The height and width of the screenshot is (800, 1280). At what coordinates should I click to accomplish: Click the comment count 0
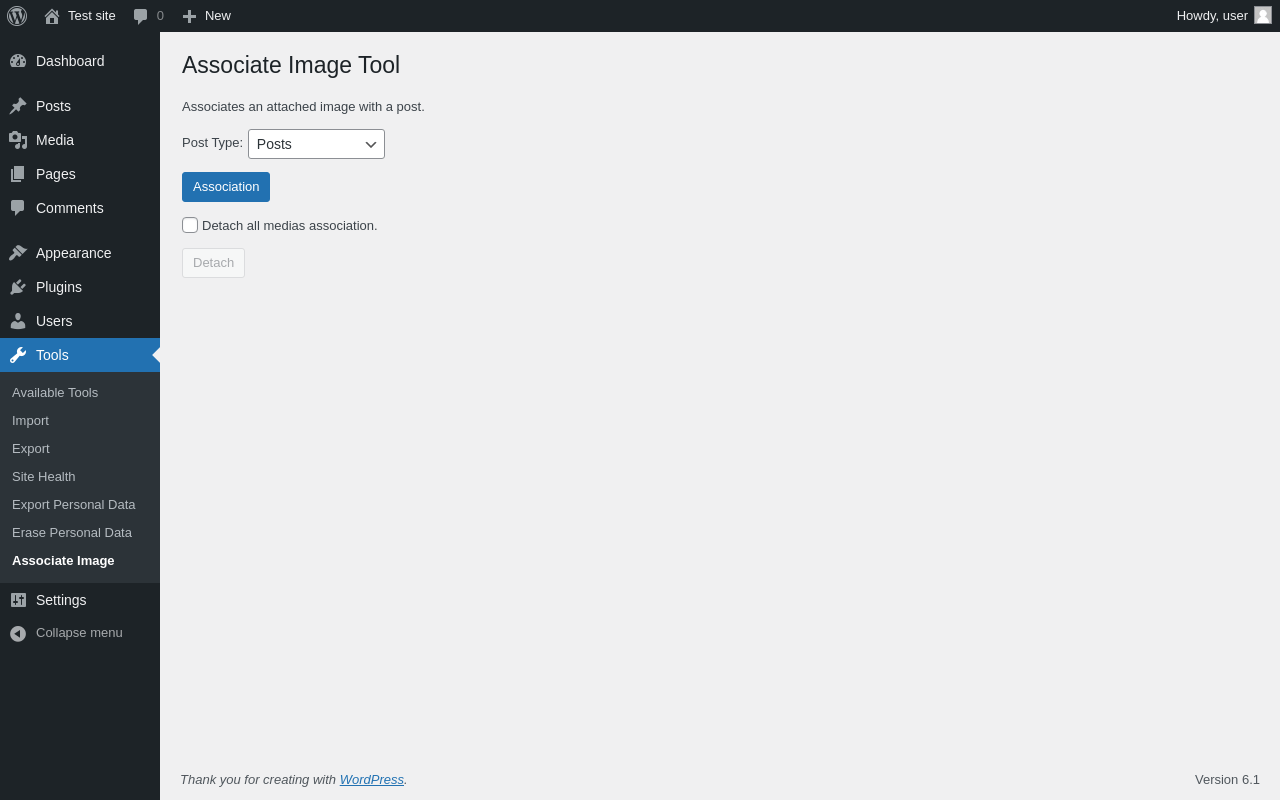pyautogui.click(x=160, y=16)
